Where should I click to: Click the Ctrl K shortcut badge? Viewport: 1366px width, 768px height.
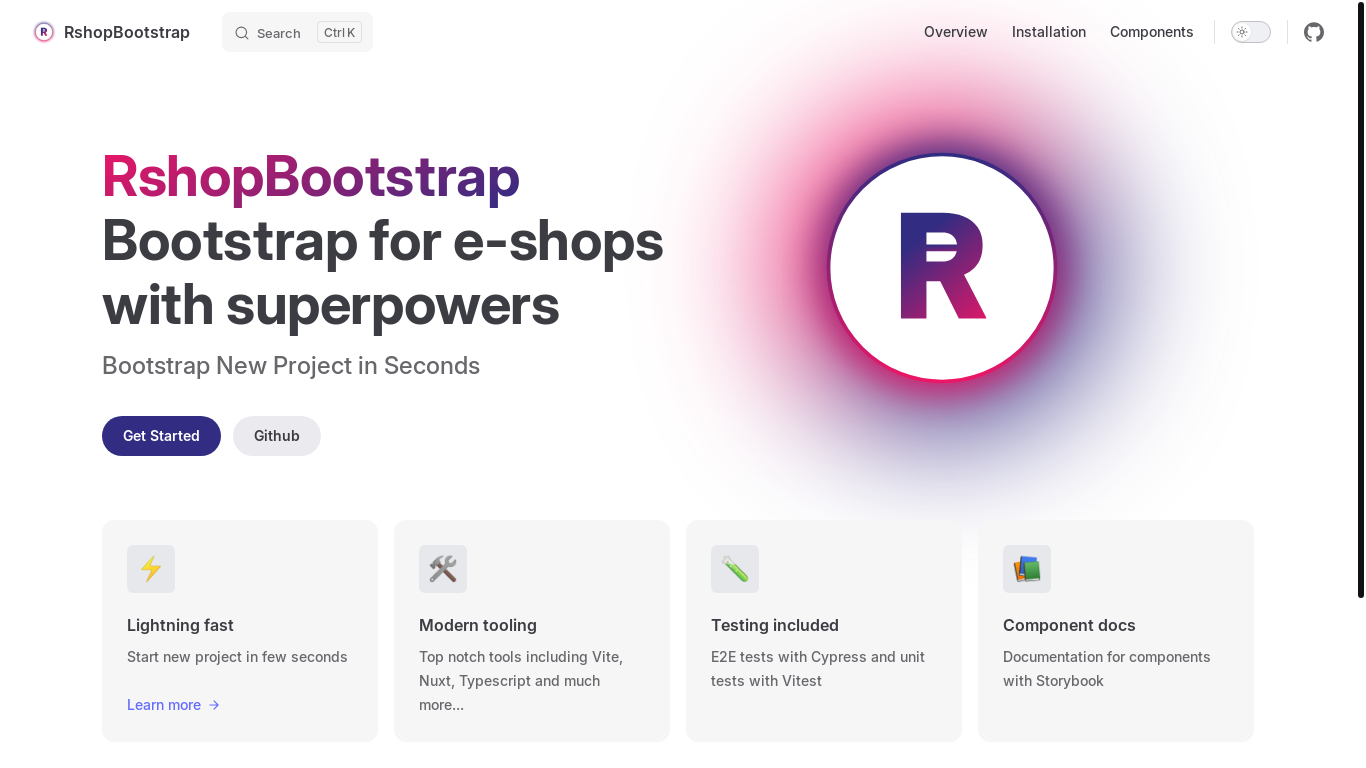tap(340, 32)
